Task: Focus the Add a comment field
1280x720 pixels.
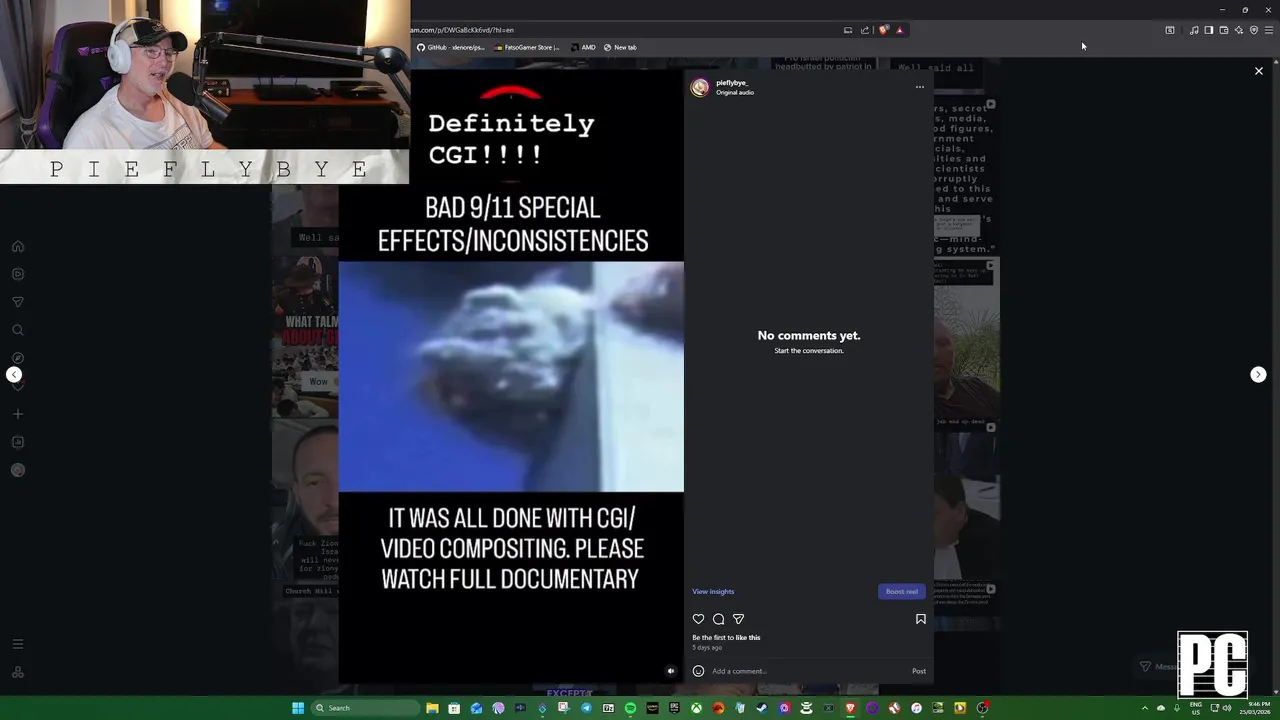Action: 808,671
